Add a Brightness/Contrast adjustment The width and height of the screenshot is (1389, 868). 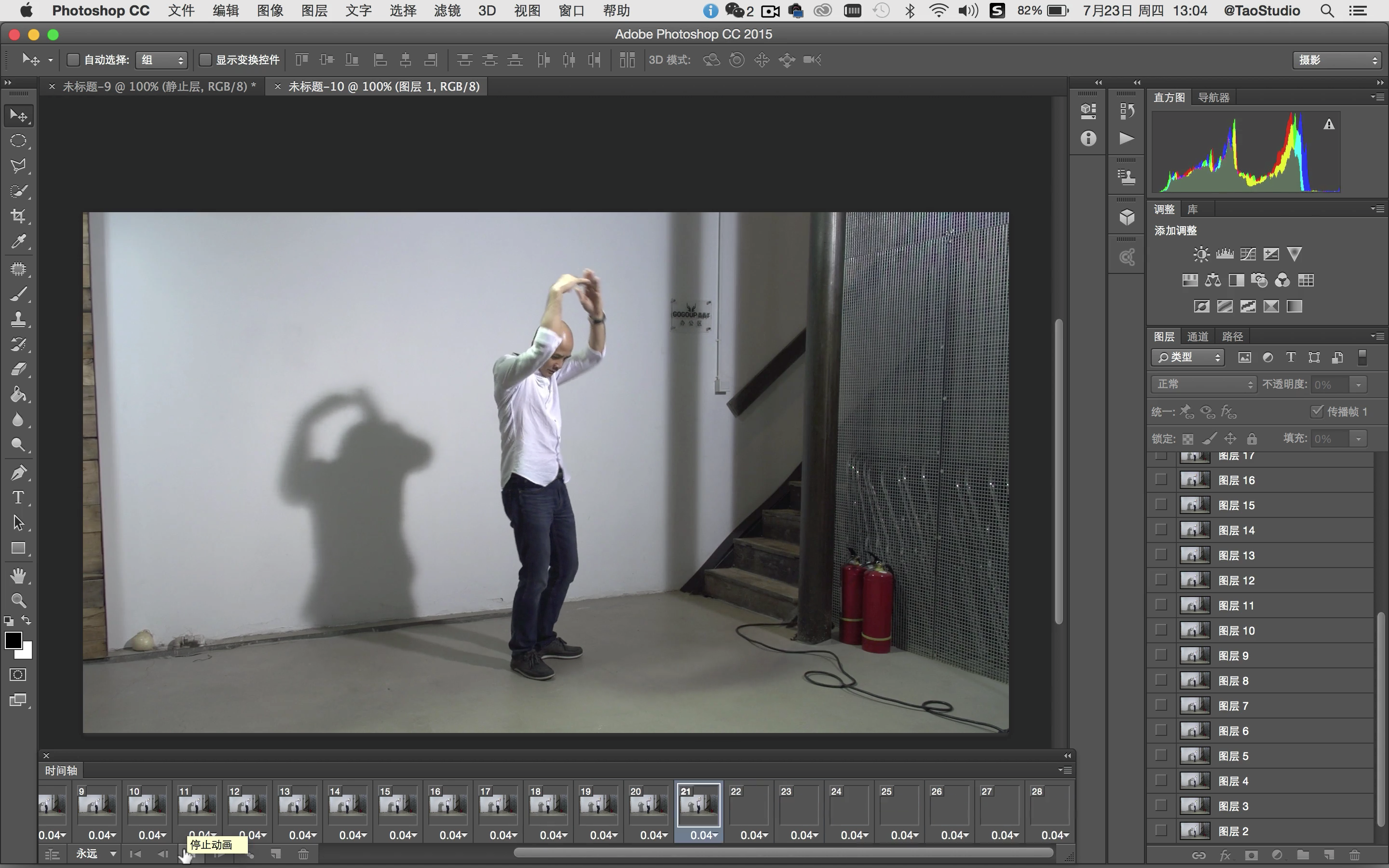point(1201,254)
